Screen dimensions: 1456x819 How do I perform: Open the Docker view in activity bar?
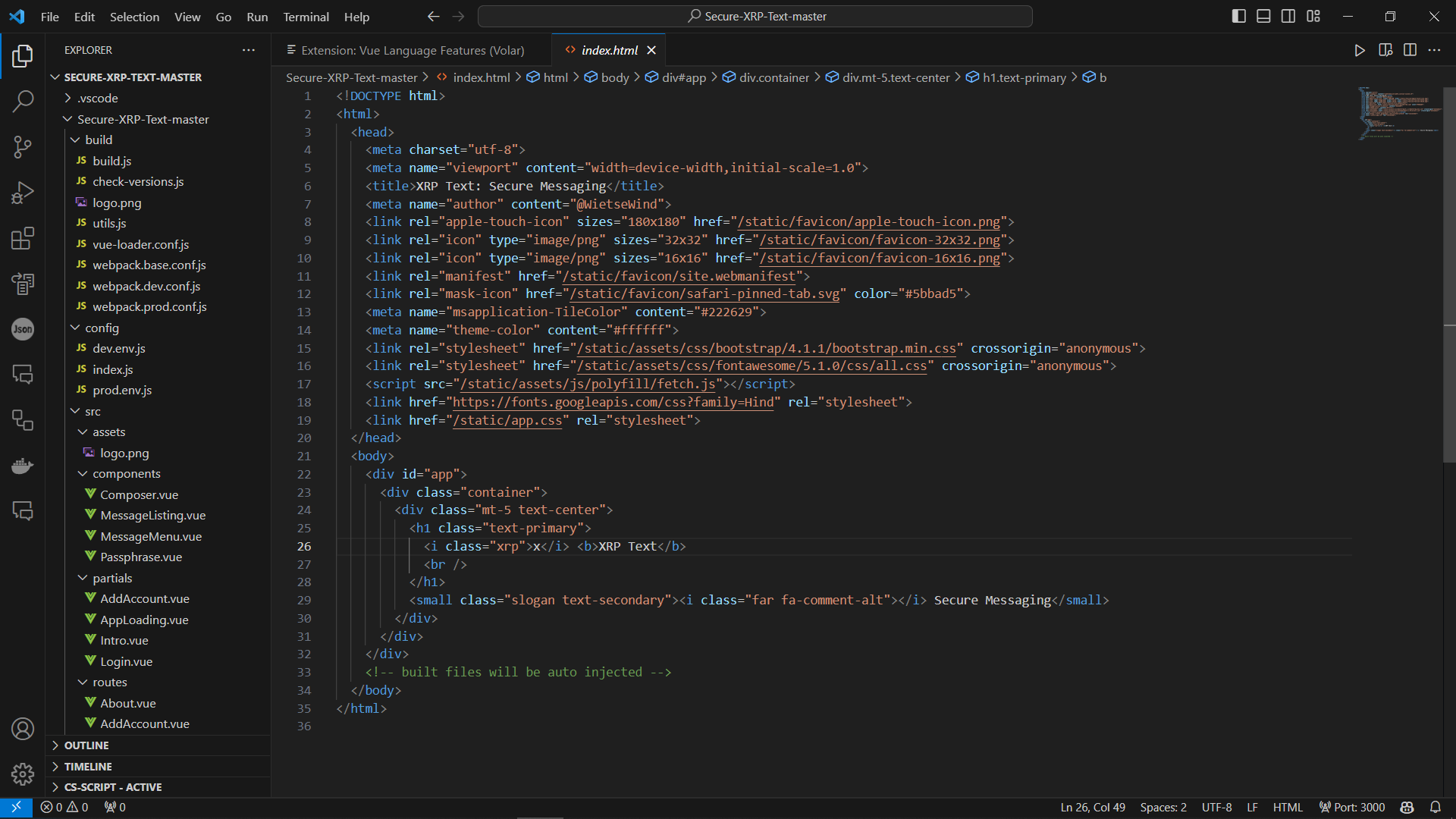tap(23, 465)
